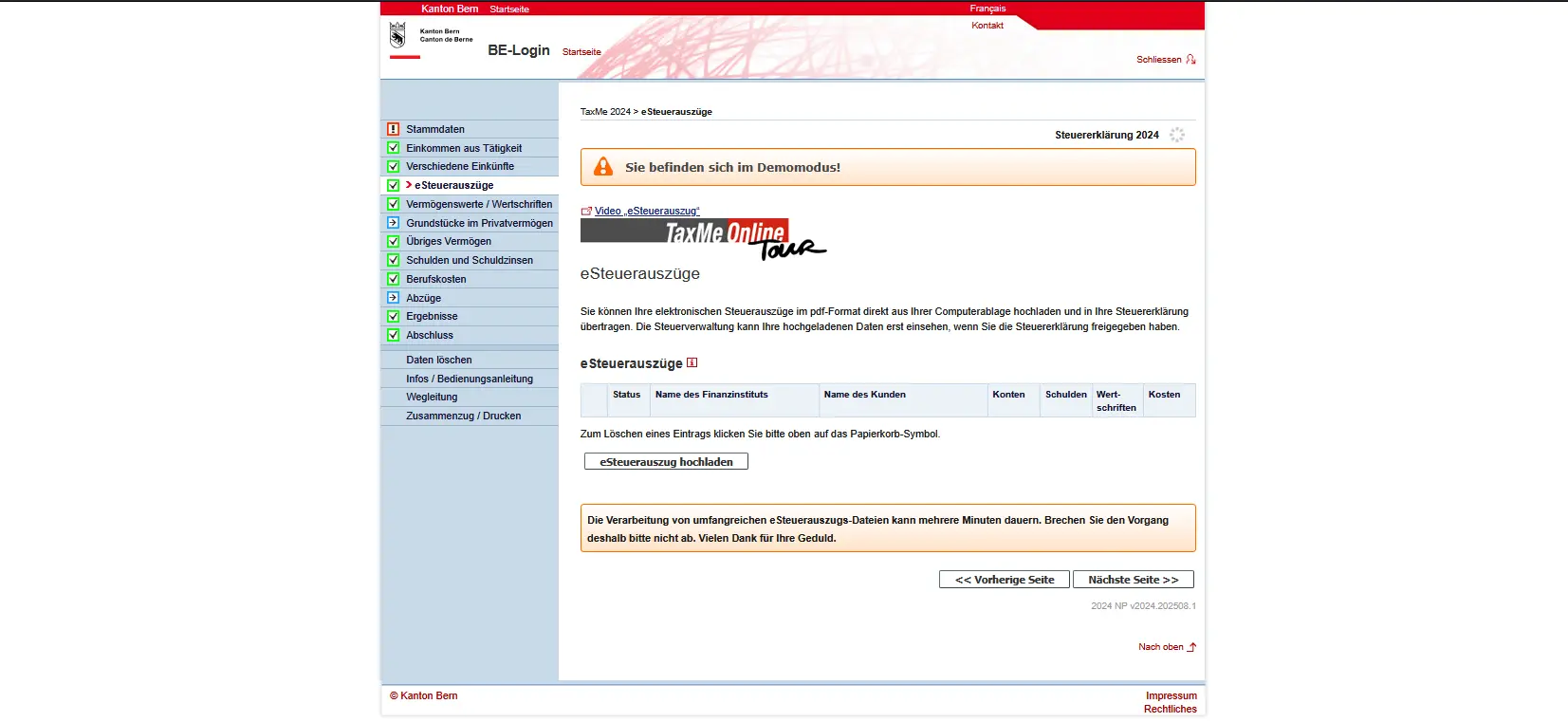
Task: Go to Vorherige Seite
Action: tap(1005, 579)
